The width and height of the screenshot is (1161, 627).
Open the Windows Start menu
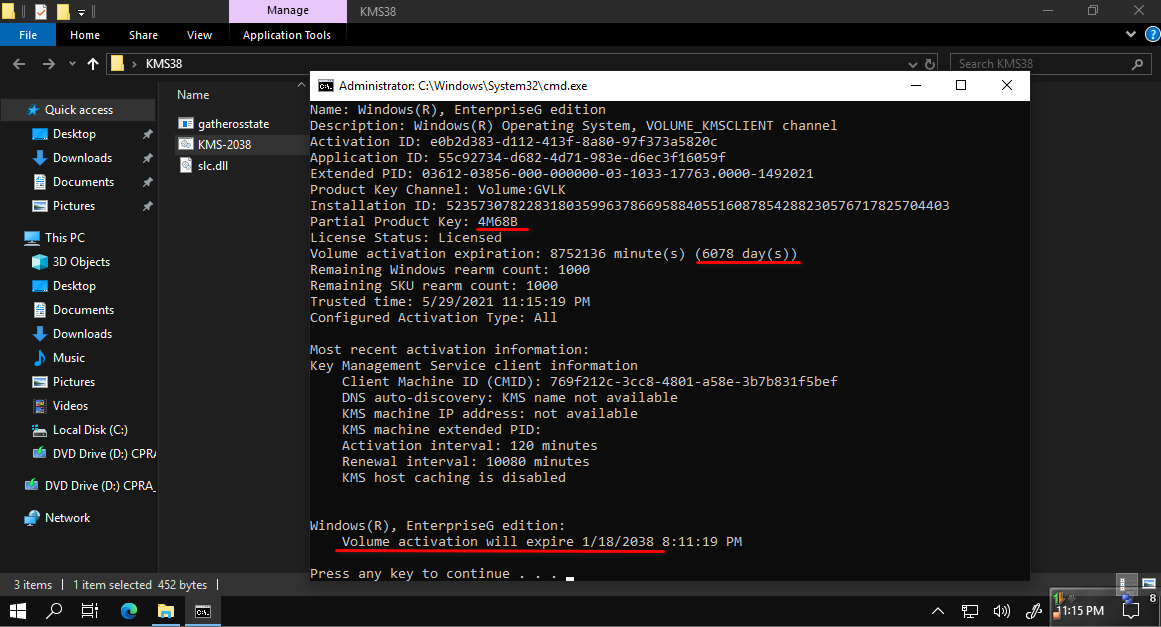(18, 611)
